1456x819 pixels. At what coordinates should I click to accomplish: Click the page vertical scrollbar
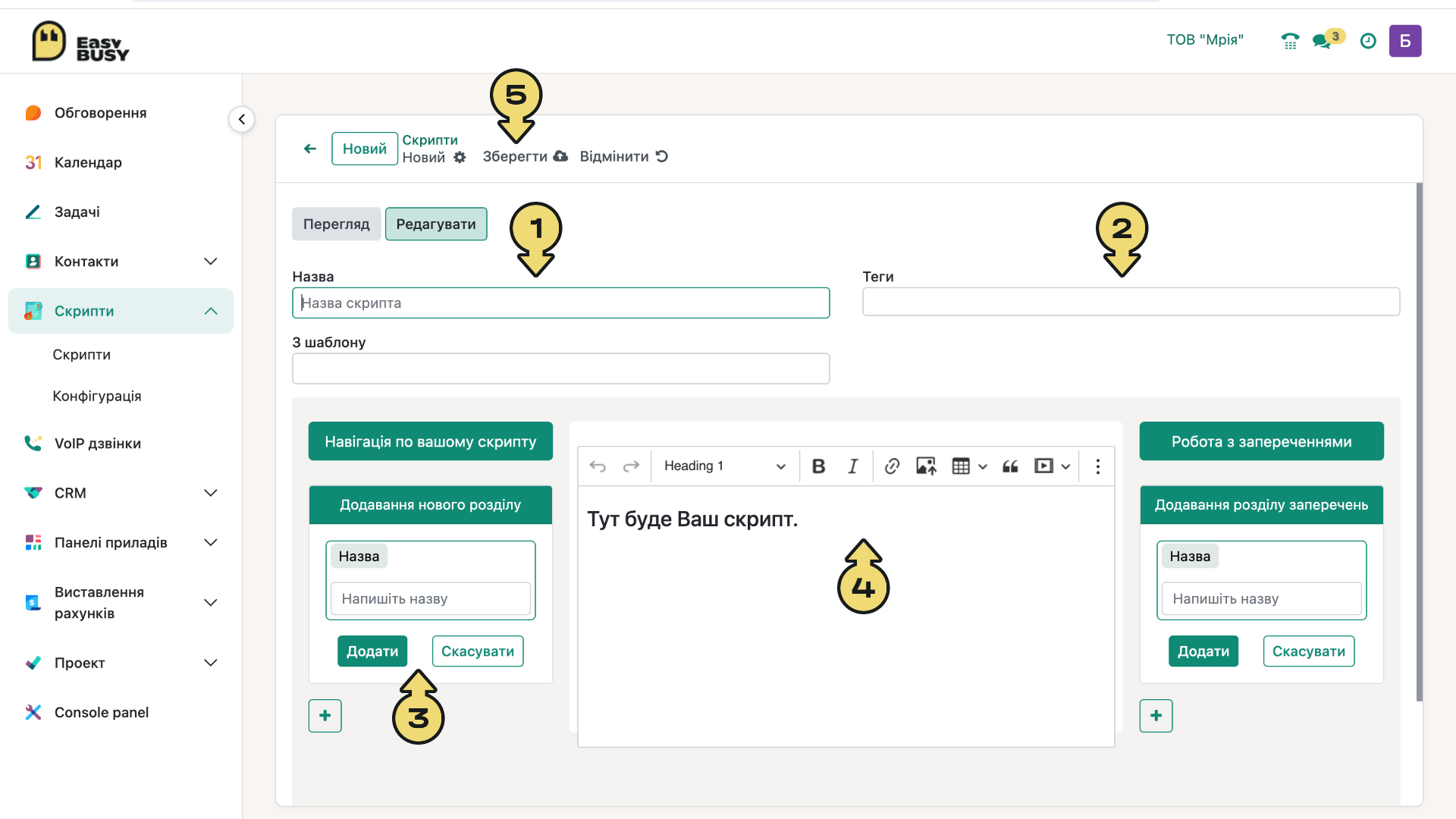pos(1420,442)
